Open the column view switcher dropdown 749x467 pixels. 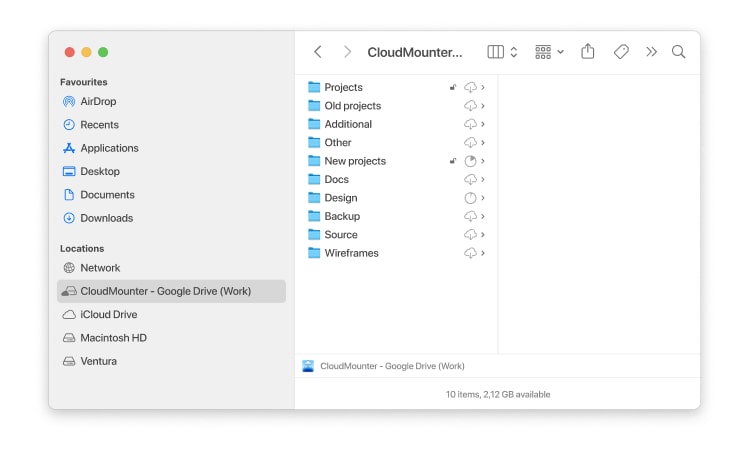502,52
